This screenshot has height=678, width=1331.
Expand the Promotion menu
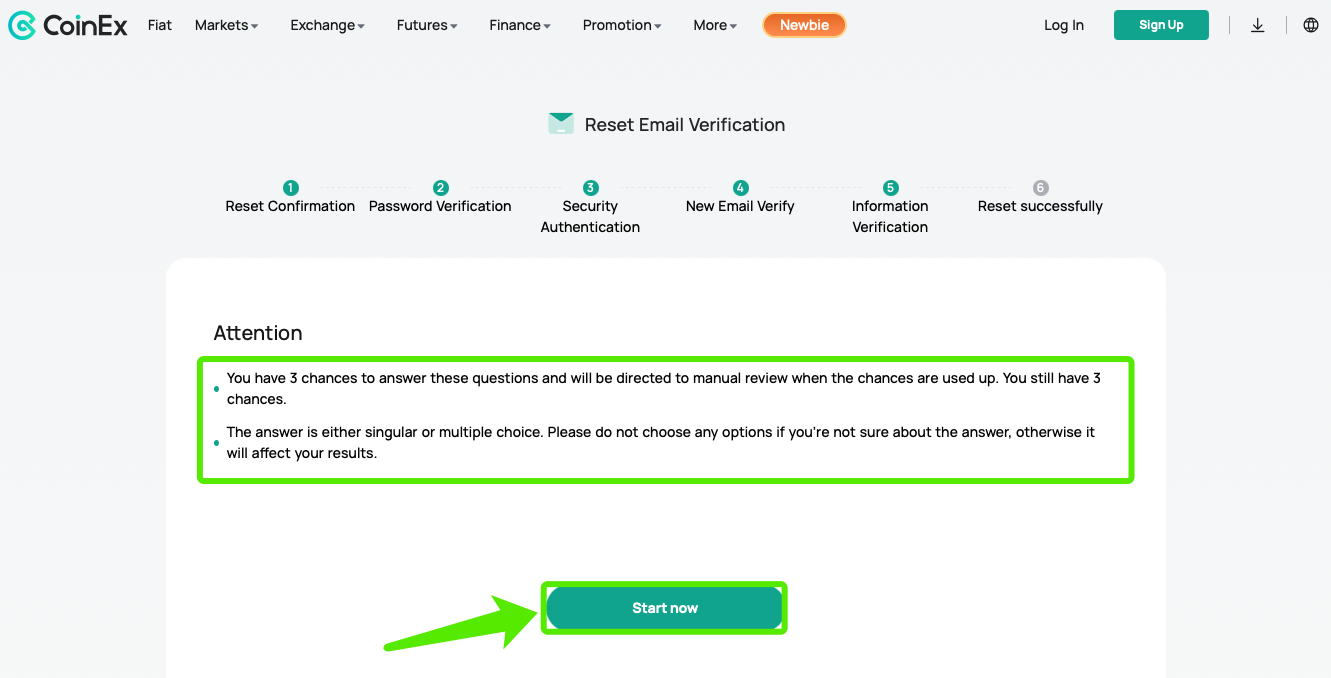621,25
